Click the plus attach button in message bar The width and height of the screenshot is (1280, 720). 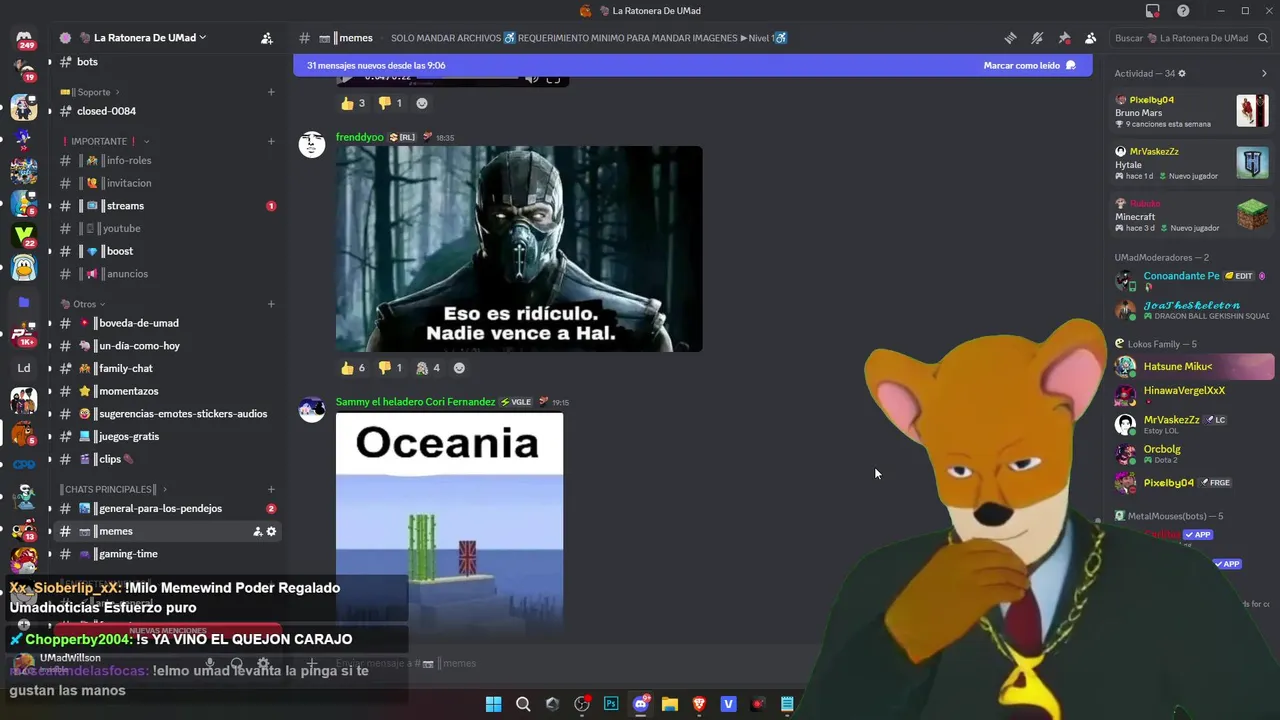[x=312, y=663]
